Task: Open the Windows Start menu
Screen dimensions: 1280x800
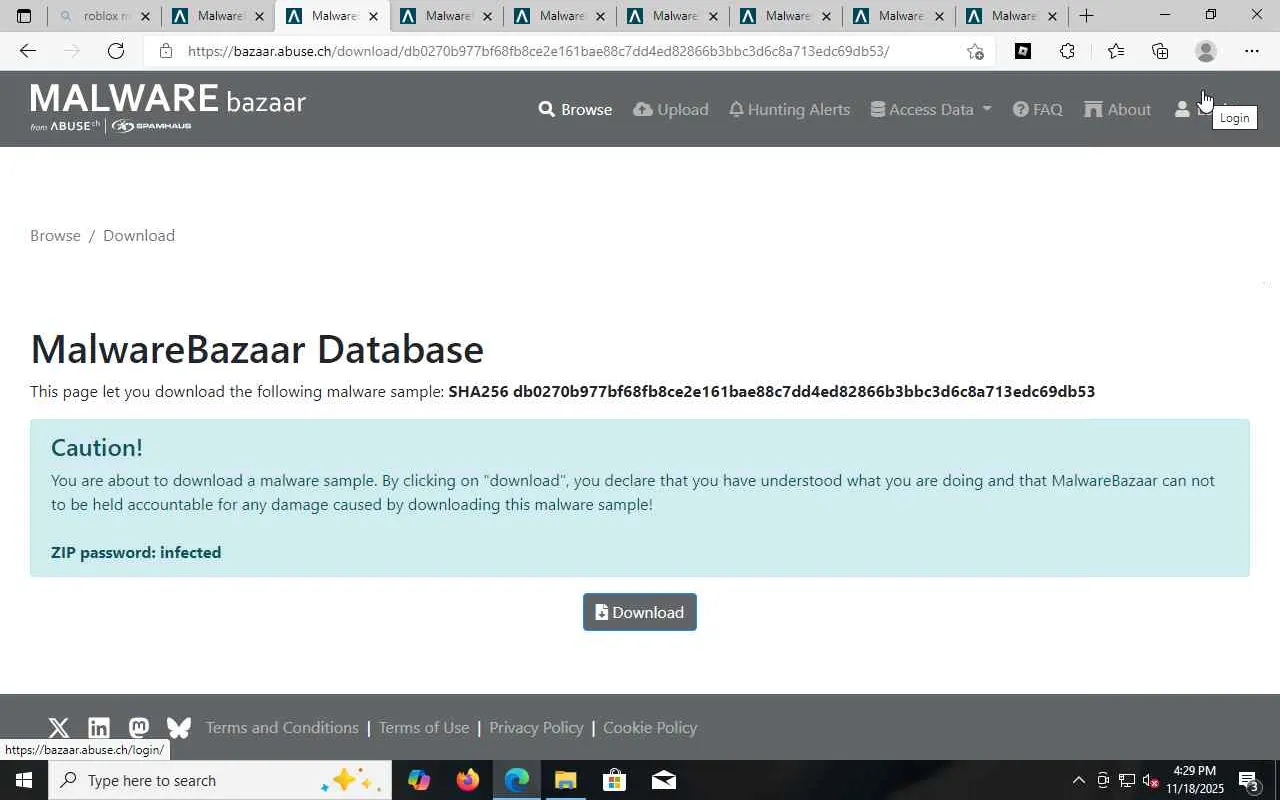Action: point(24,780)
